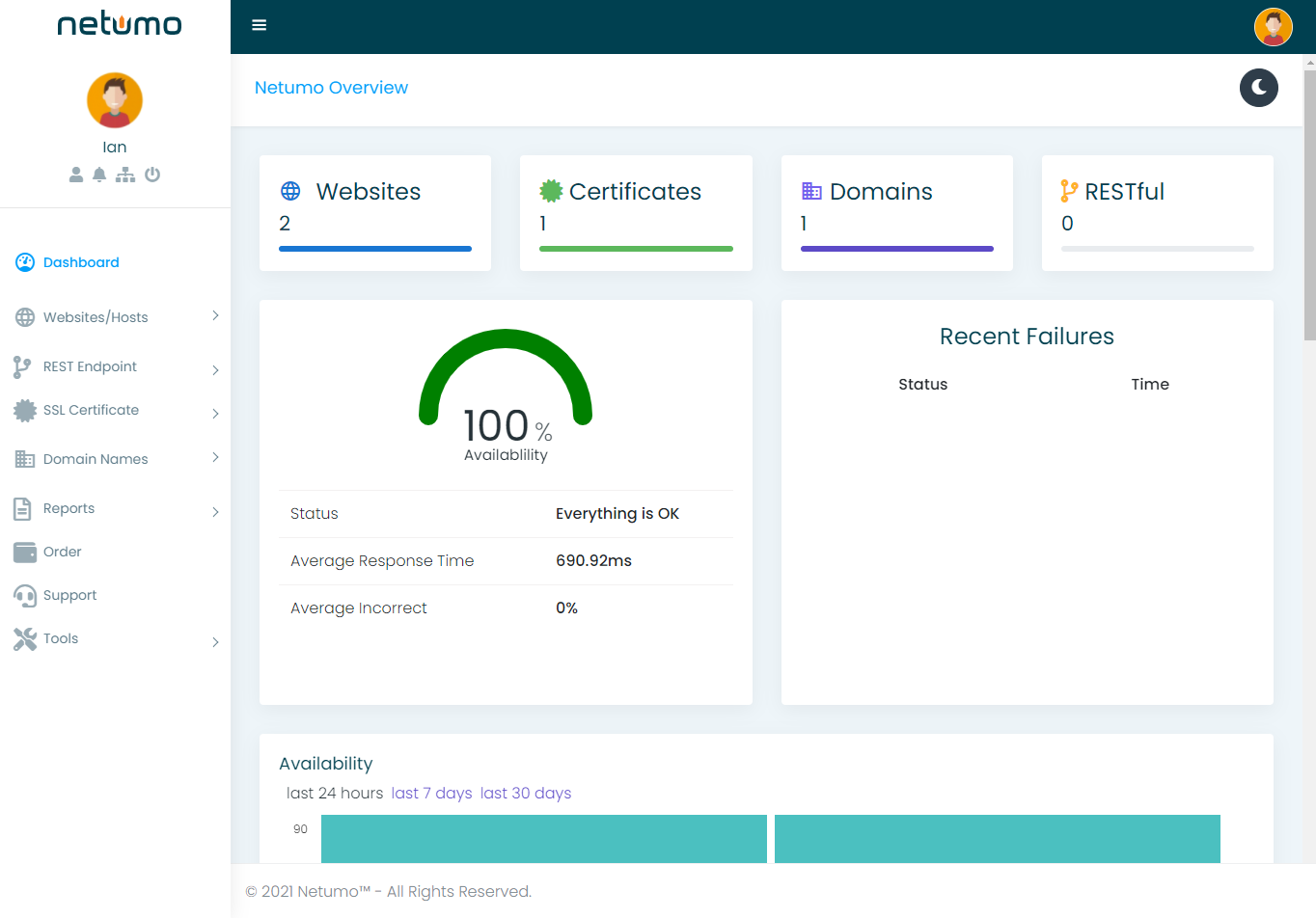
Task: Click the SSL Certificate badge icon in sidebar
Action: pyautogui.click(x=25, y=411)
